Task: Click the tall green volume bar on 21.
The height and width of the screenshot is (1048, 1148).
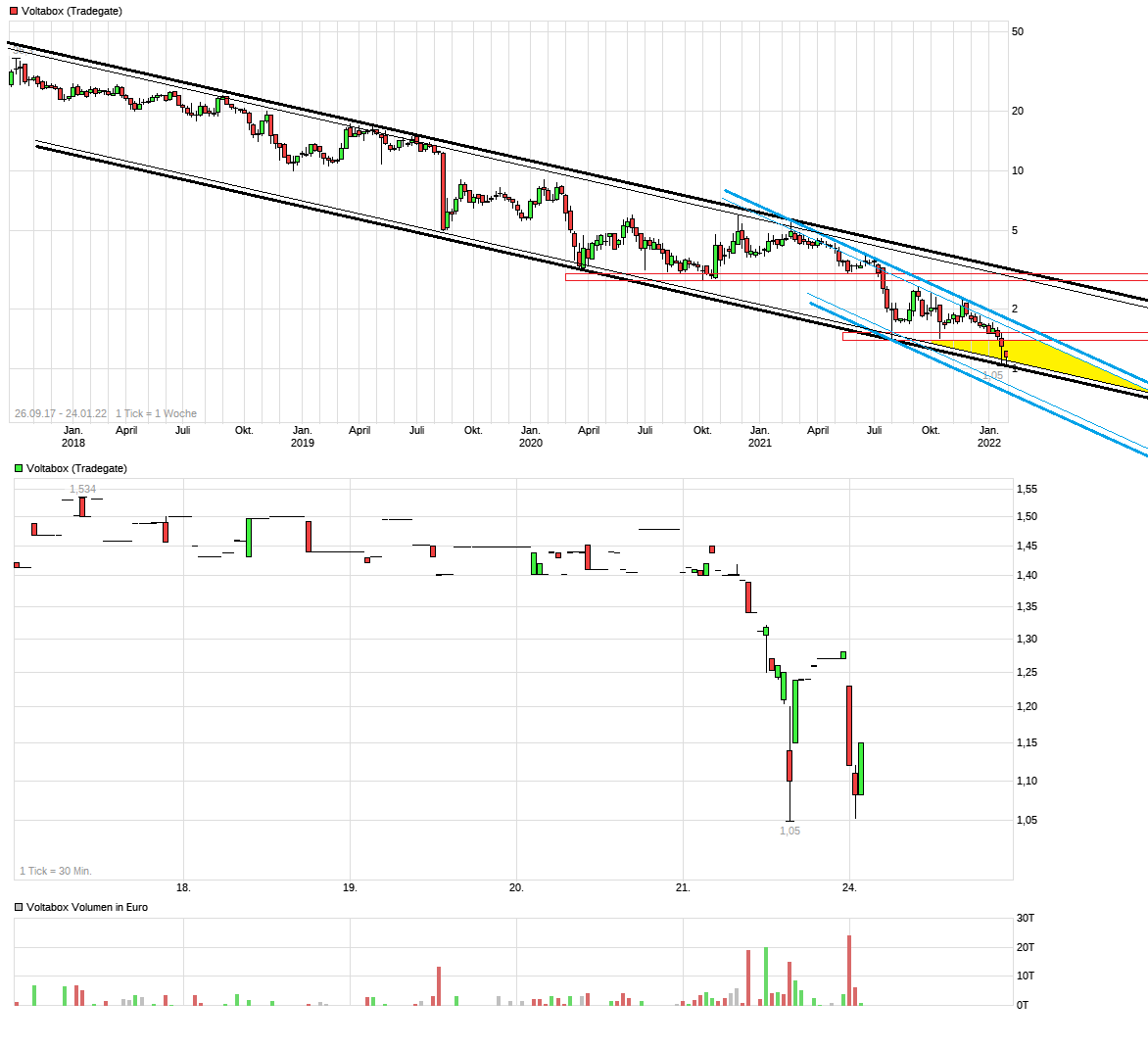Action: (766, 976)
